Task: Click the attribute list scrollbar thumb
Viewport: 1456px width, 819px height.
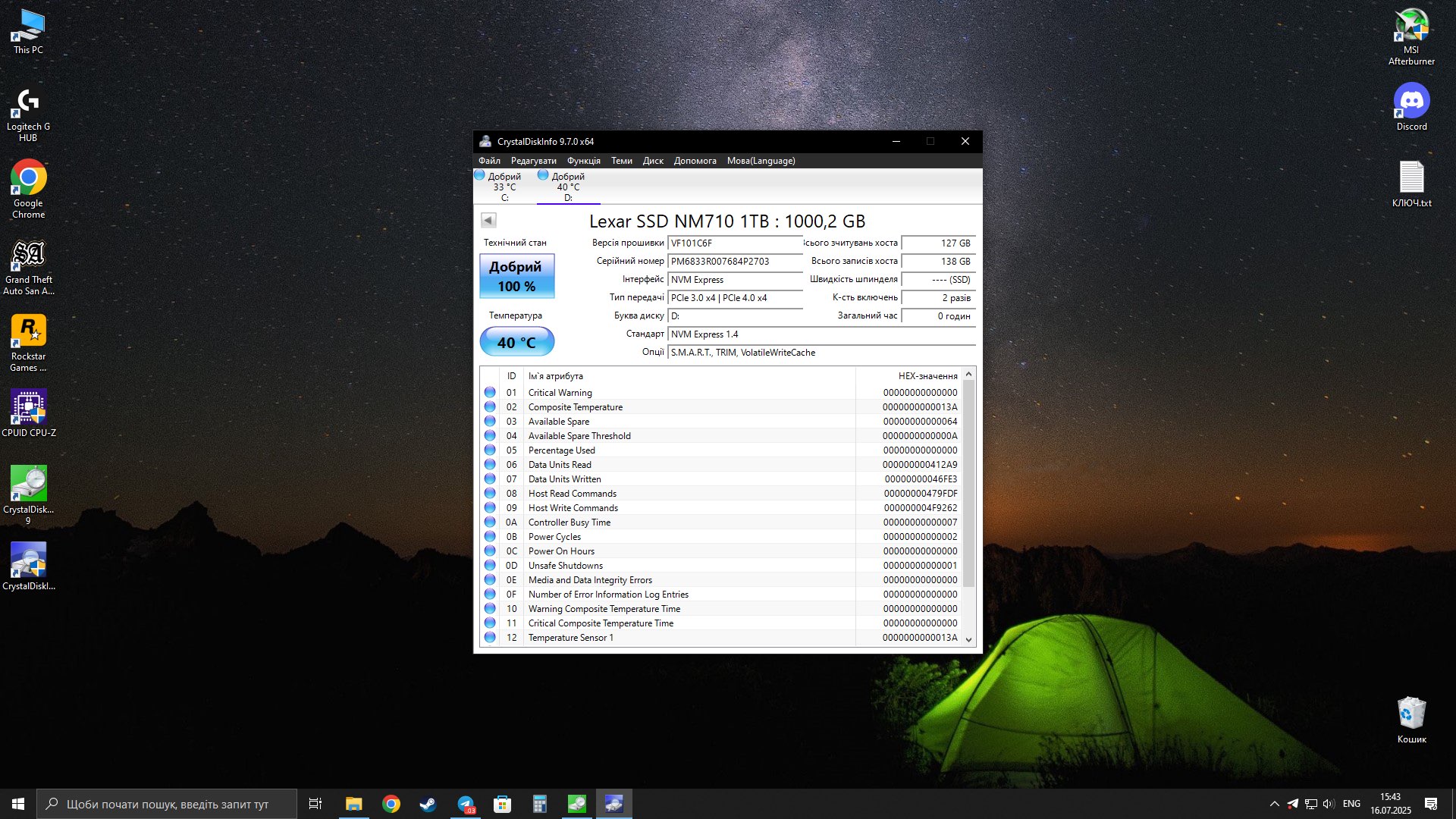Action: (x=968, y=484)
